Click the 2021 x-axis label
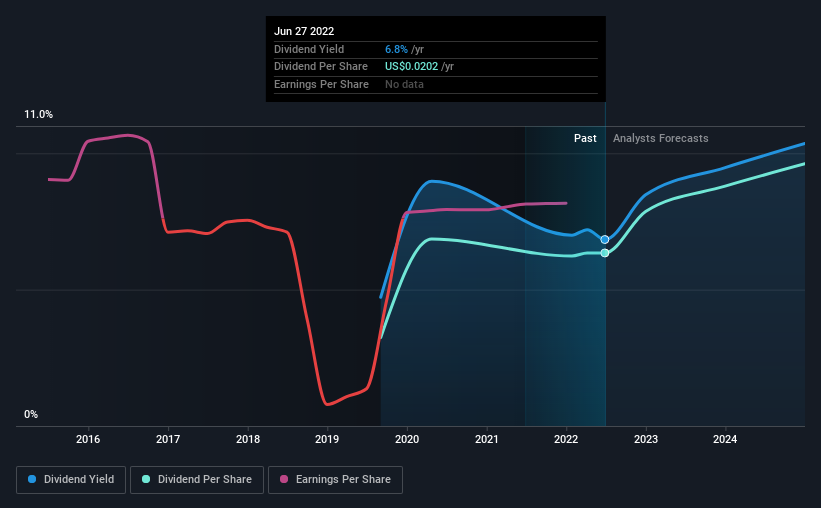Image resolution: width=821 pixels, height=508 pixels. (487, 439)
